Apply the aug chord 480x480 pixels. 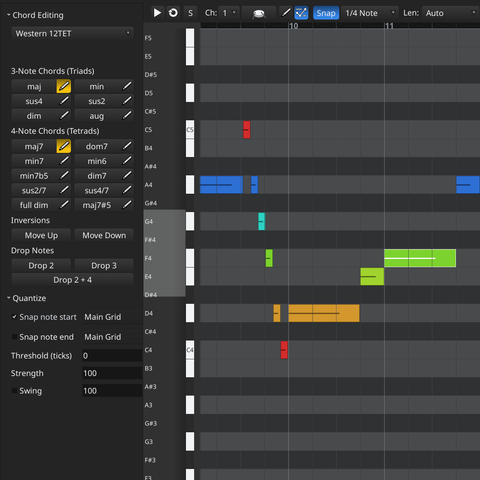(97, 116)
